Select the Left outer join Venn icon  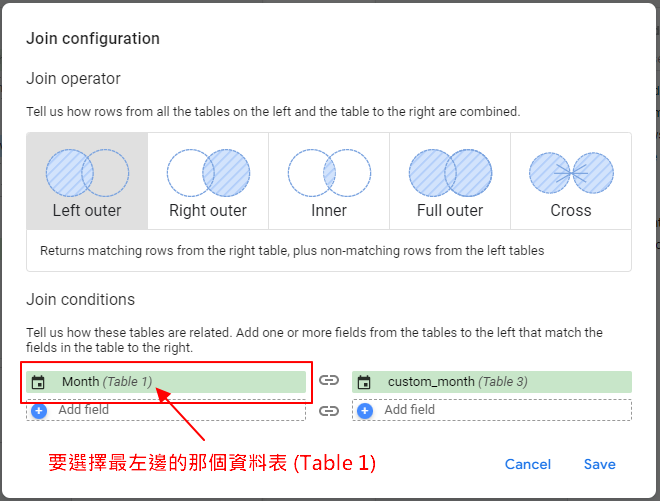pyautogui.click(x=87, y=172)
